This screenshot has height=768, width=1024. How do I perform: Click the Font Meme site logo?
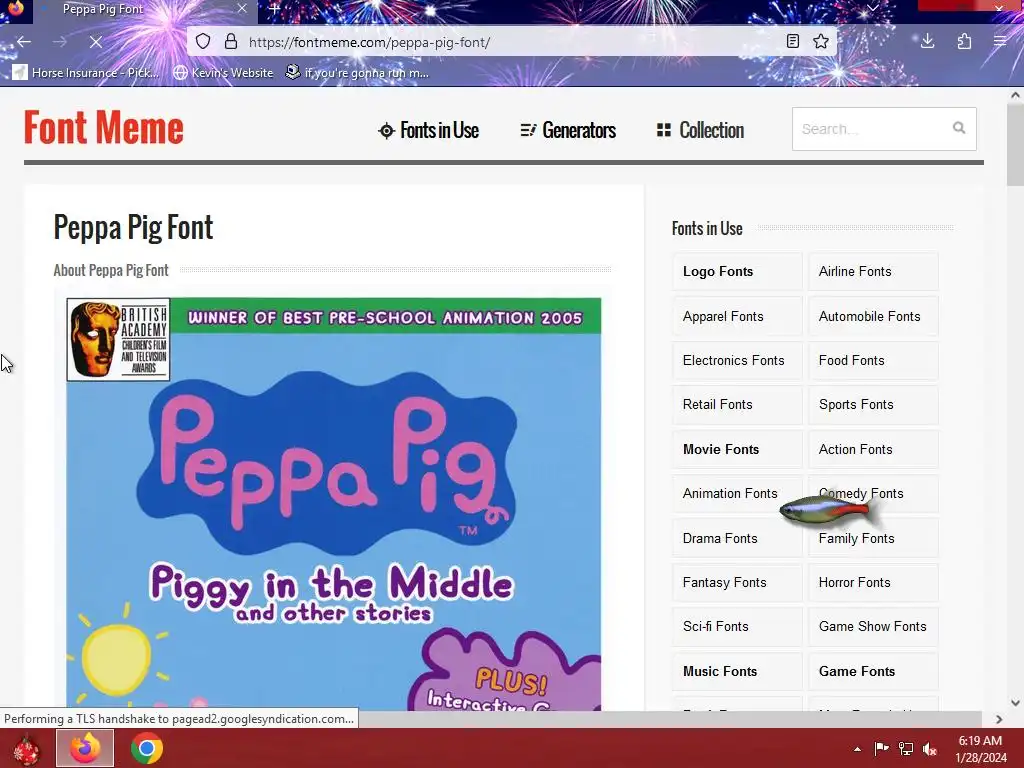coord(104,128)
